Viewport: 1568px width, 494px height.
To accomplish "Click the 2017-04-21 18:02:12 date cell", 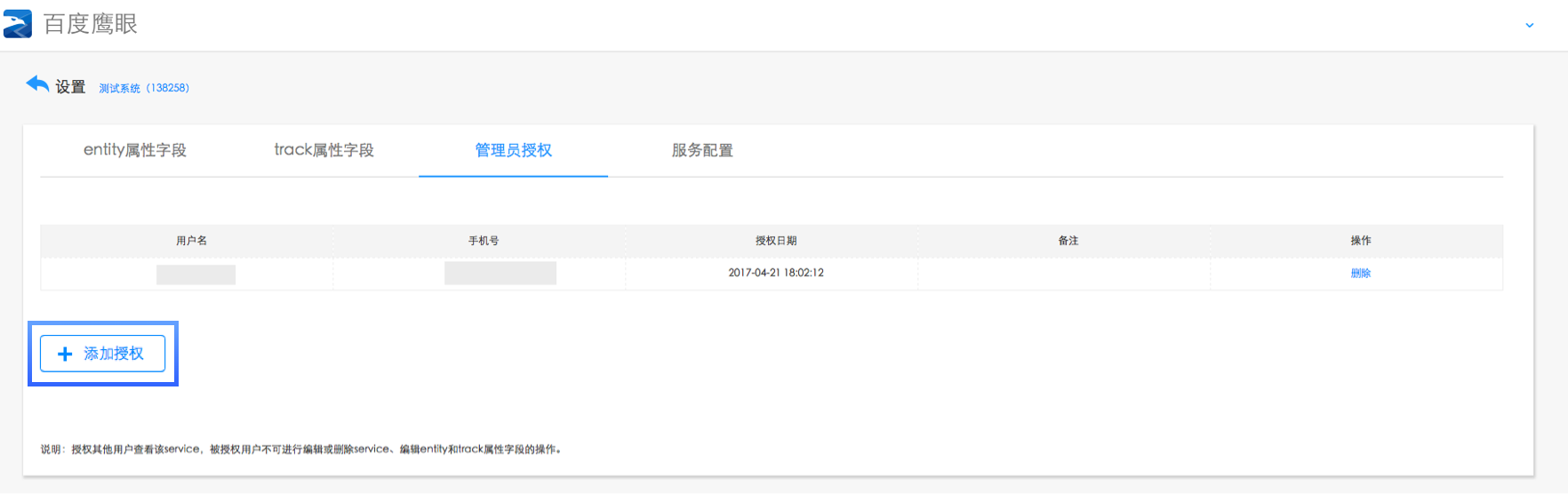I will click(x=776, y=273).
